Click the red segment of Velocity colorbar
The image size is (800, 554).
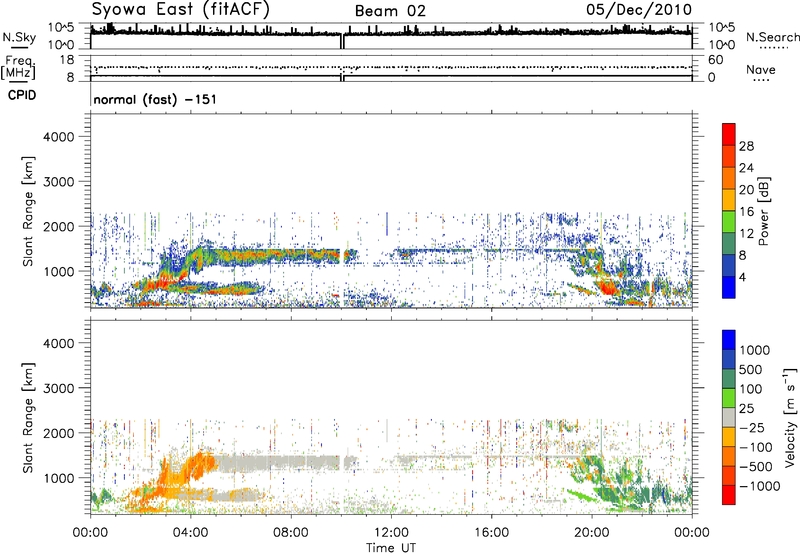point(729,495)
